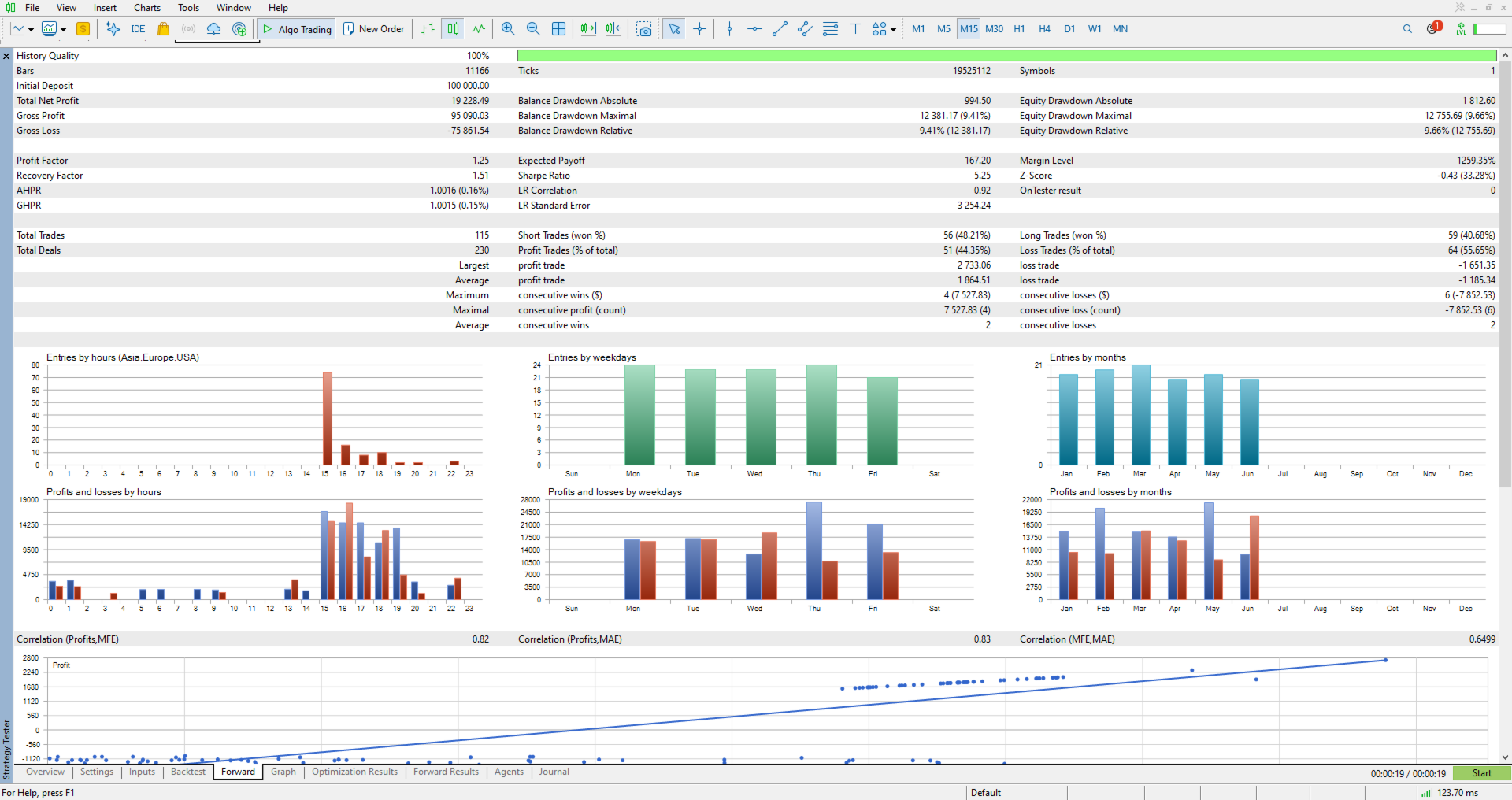Screen dimensions: 1512x800
Task: Take a chart screenshot with camera icon
Action: point(644,29)
